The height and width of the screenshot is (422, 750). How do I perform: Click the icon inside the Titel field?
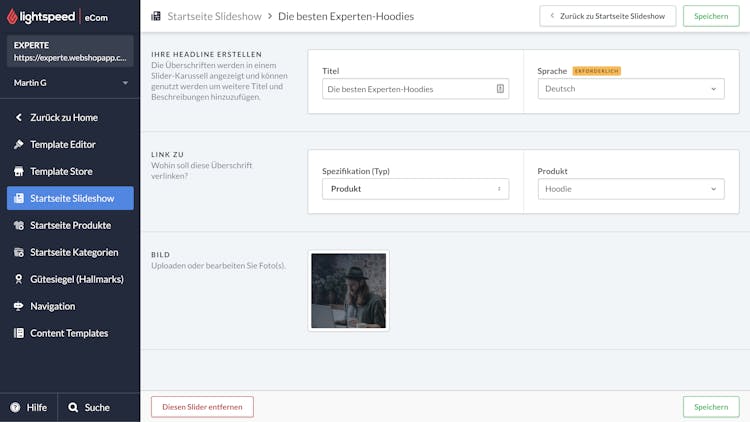500,89
